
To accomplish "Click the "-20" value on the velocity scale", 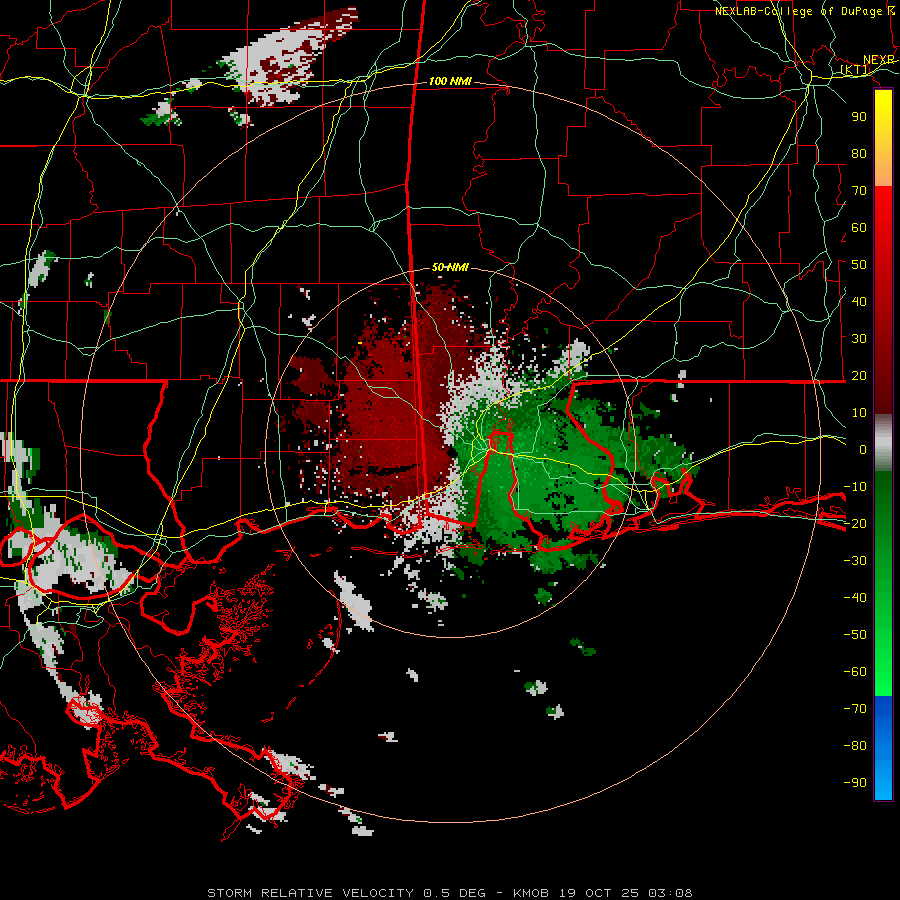I will (855, 524).
